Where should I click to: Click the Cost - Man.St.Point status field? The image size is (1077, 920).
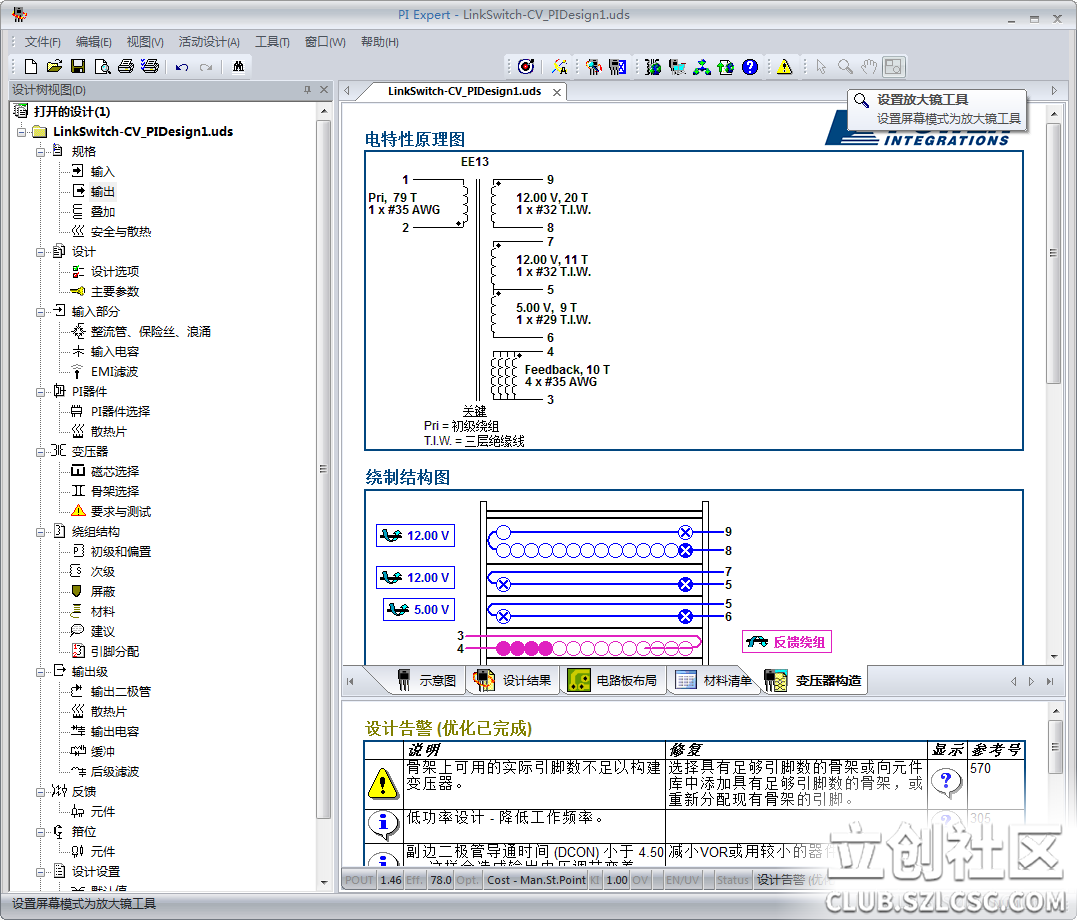click(536, 880)
